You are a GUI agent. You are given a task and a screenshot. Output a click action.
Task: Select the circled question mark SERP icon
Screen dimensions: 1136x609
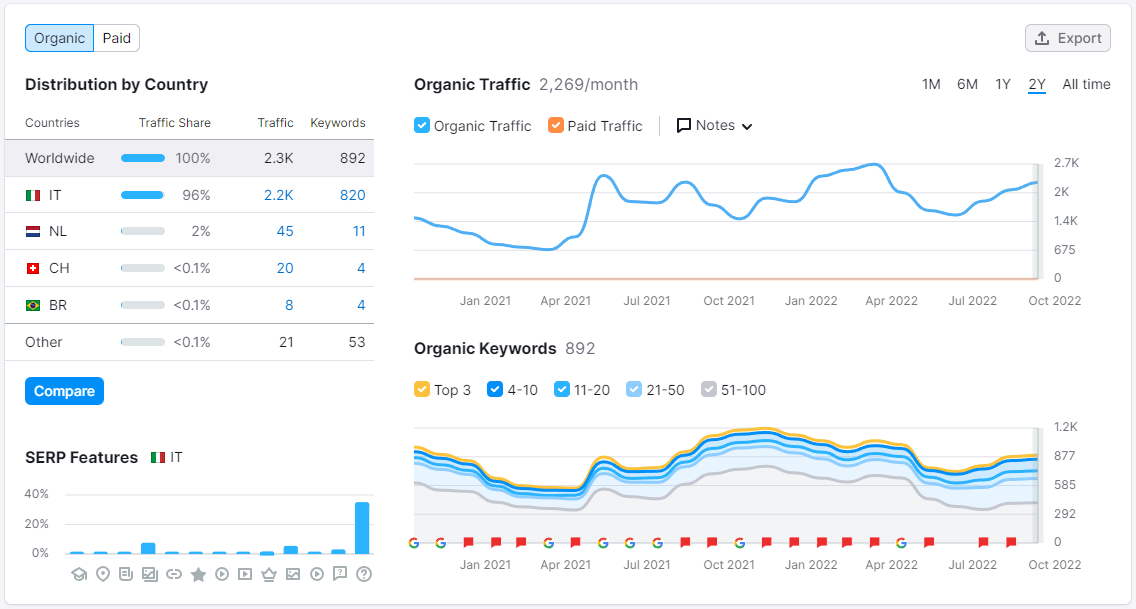tap(364, 574)
